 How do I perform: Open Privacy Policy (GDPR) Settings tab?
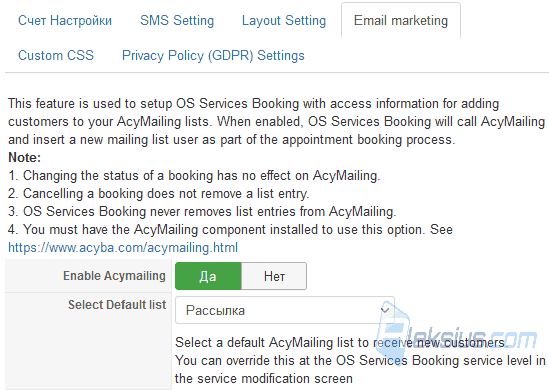(x=213, y=56)
